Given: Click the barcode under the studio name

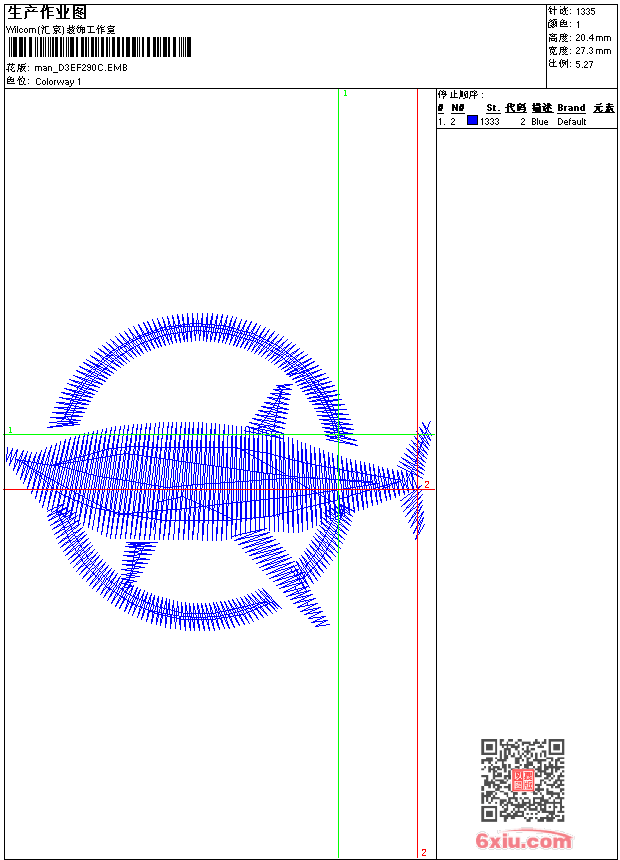Looking at the screenshot, I should pyautogui.click(x=99, y=47).
